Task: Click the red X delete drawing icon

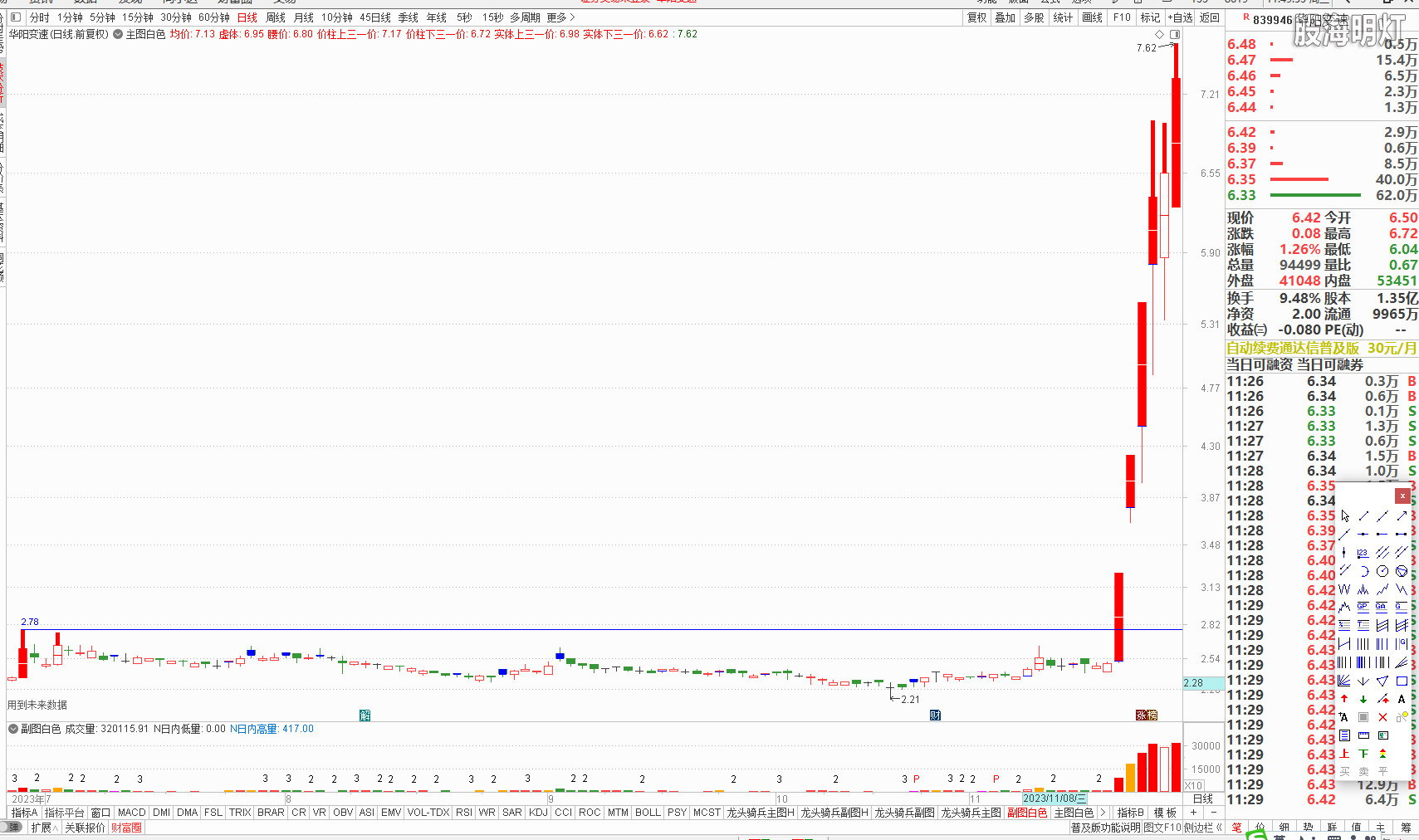Action: (x=1382, y=717)
